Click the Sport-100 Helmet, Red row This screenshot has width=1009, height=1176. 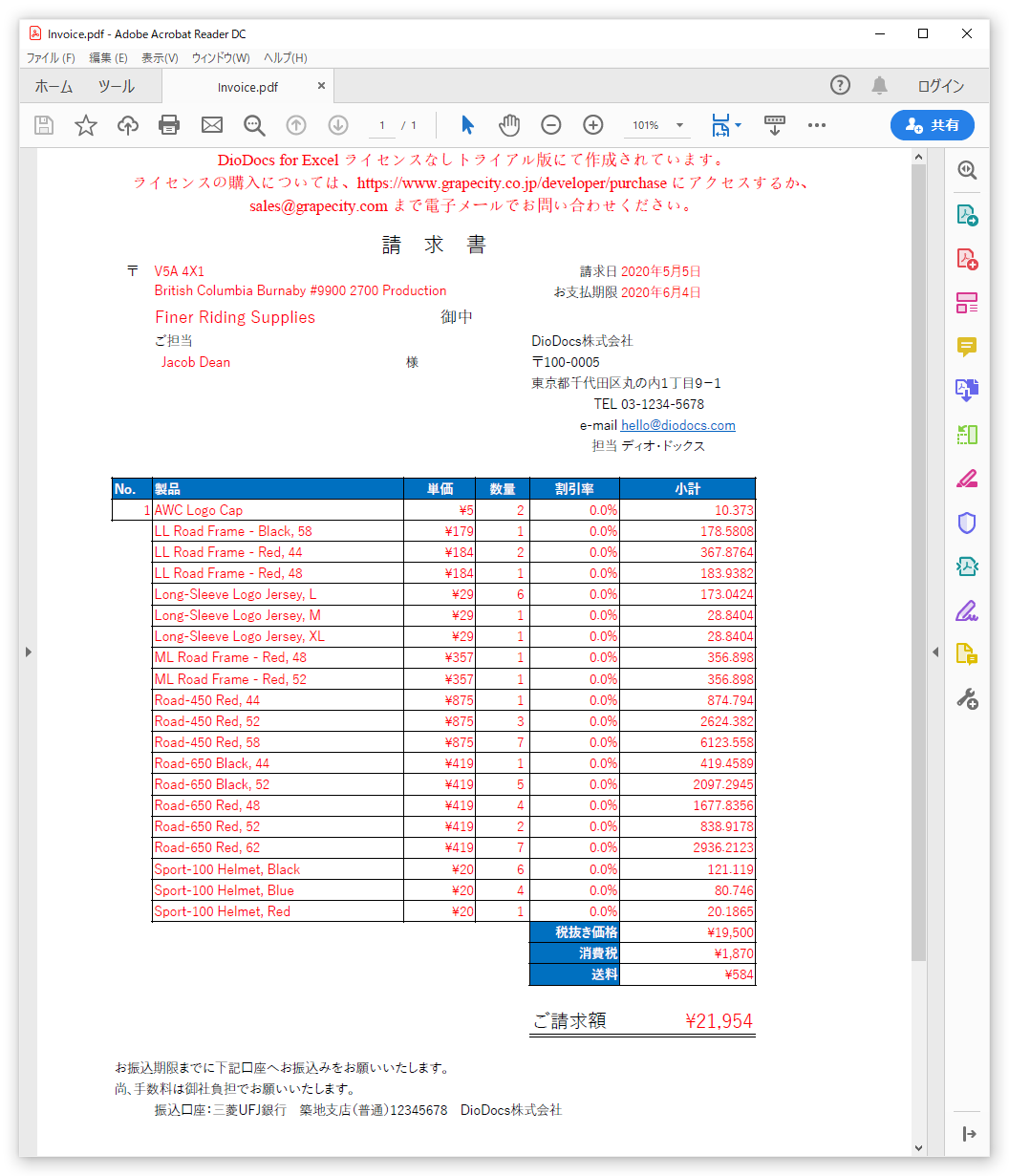coord(454,911)
